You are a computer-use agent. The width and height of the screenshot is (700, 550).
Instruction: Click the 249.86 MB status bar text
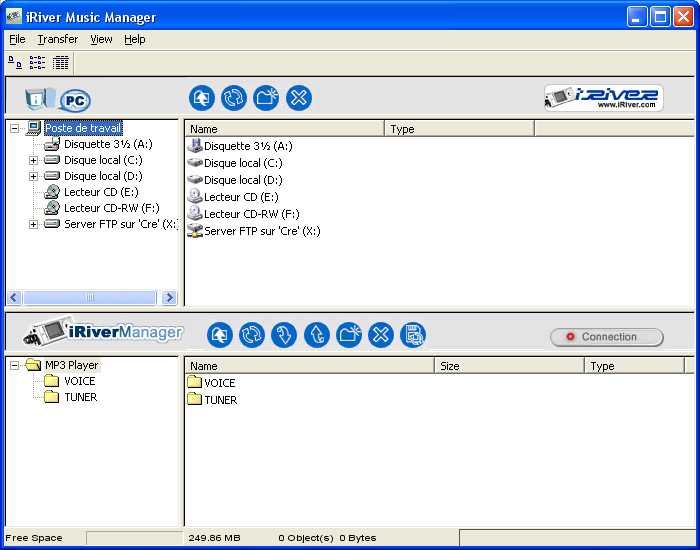(x=214, y=538)
